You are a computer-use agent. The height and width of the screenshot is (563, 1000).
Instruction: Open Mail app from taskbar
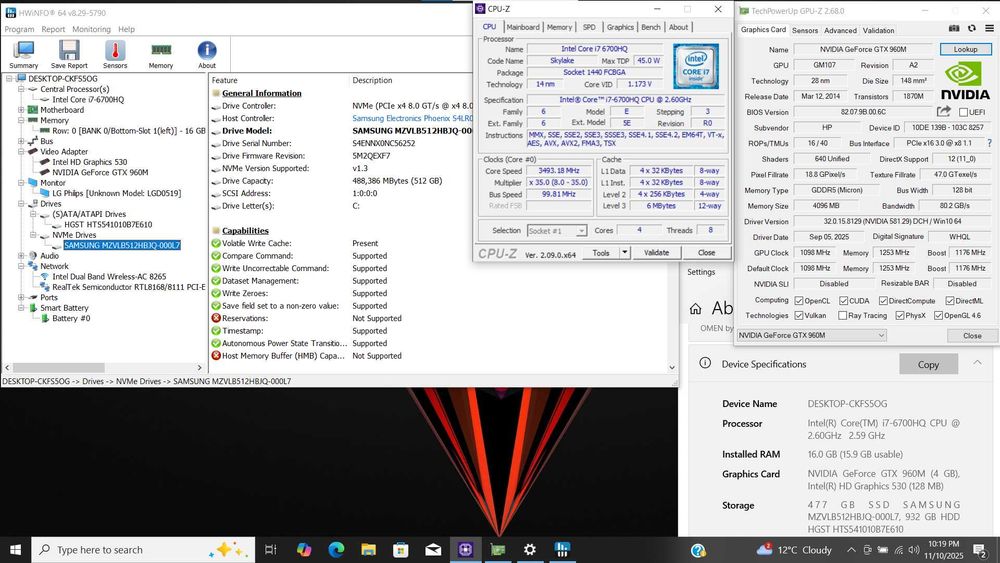tap(433, 550)
